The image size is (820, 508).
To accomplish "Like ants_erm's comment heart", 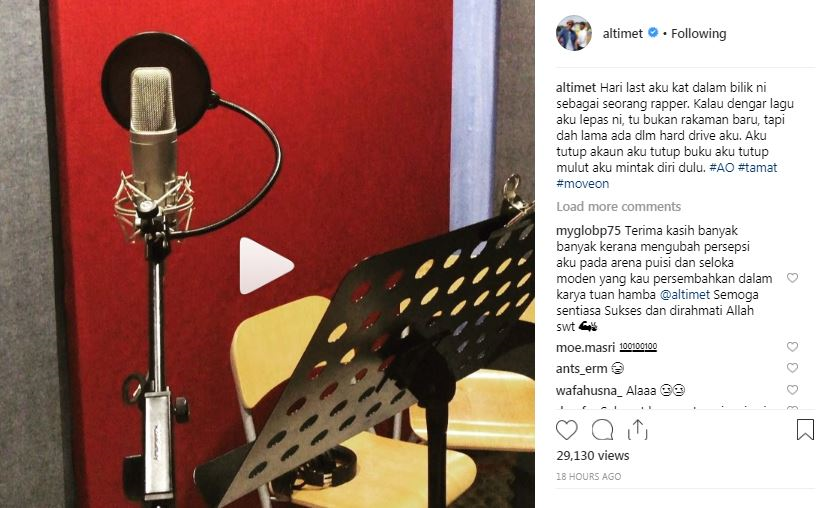I will (792, 368).
